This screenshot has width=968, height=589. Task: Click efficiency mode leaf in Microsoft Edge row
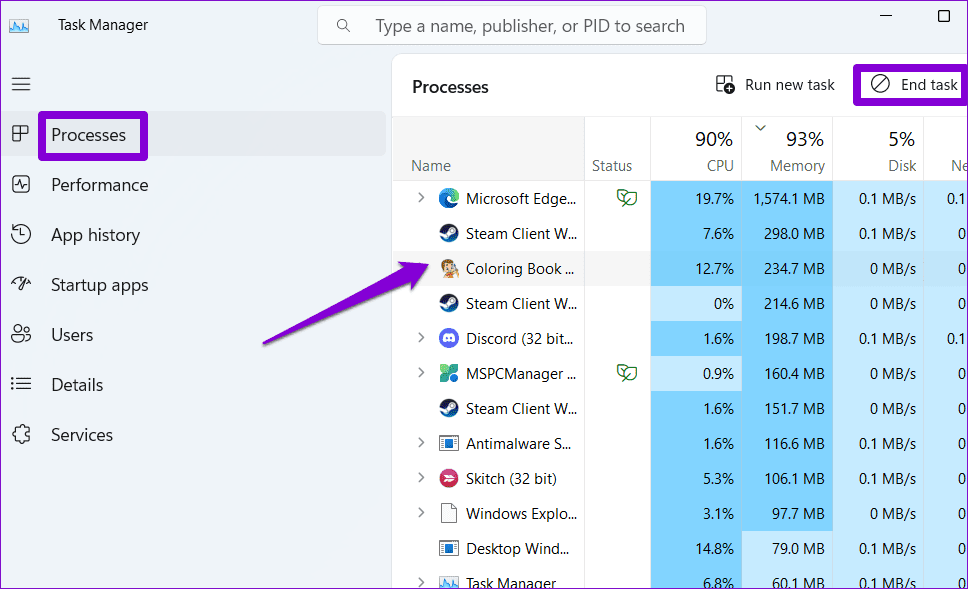(627, 198)
